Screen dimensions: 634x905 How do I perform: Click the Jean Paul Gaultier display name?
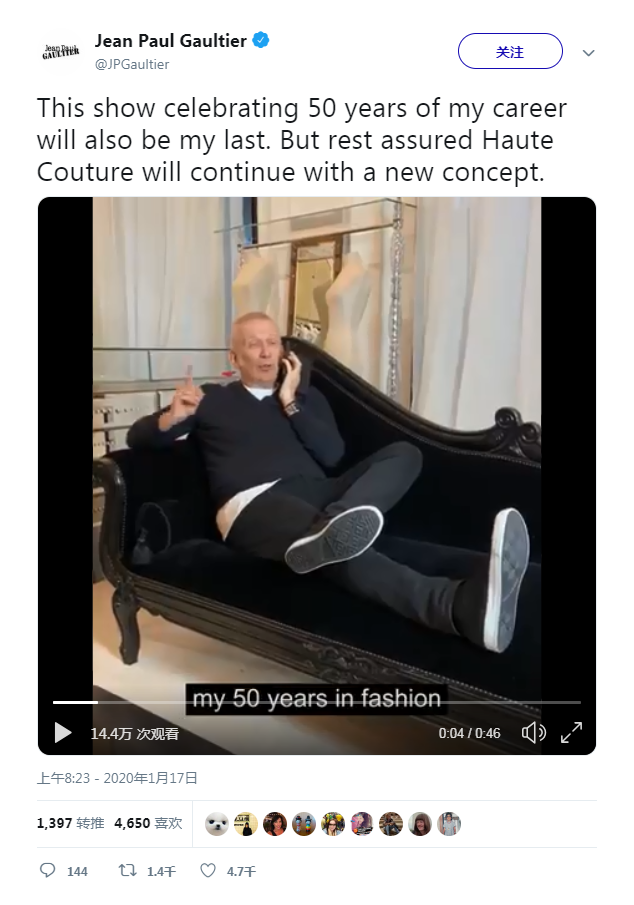(171, 41)
